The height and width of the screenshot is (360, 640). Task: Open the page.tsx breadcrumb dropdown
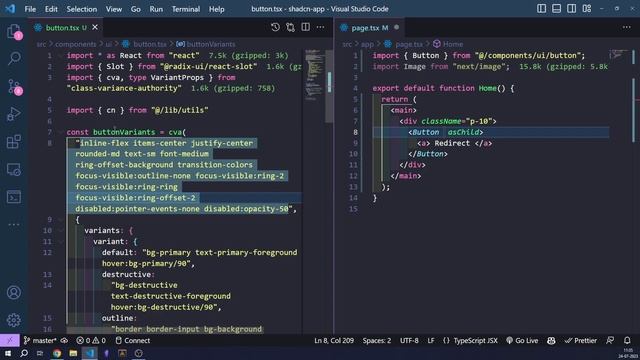(403, 44)
